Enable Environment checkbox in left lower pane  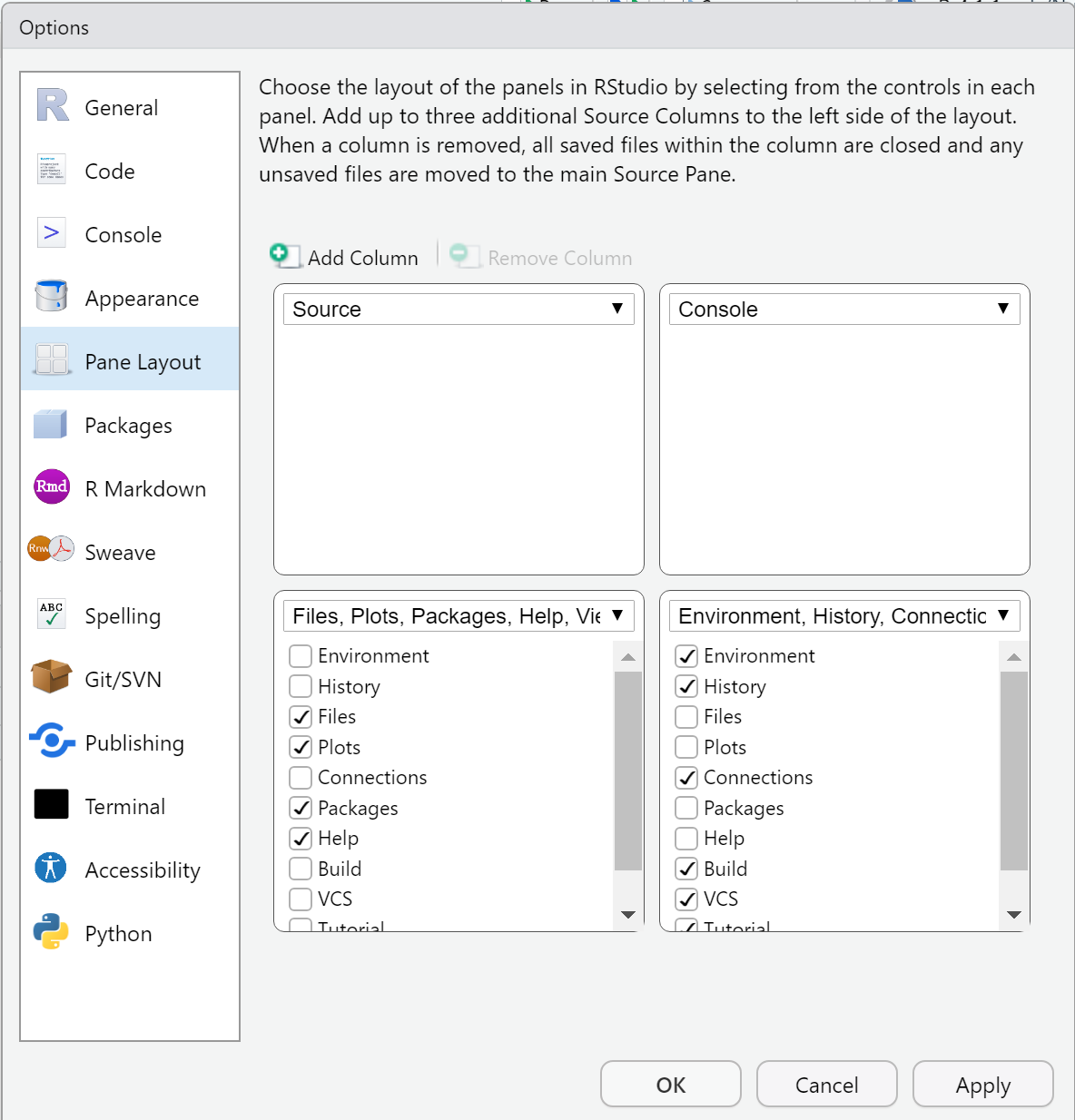pyautogui.click(x=301, y=656)
